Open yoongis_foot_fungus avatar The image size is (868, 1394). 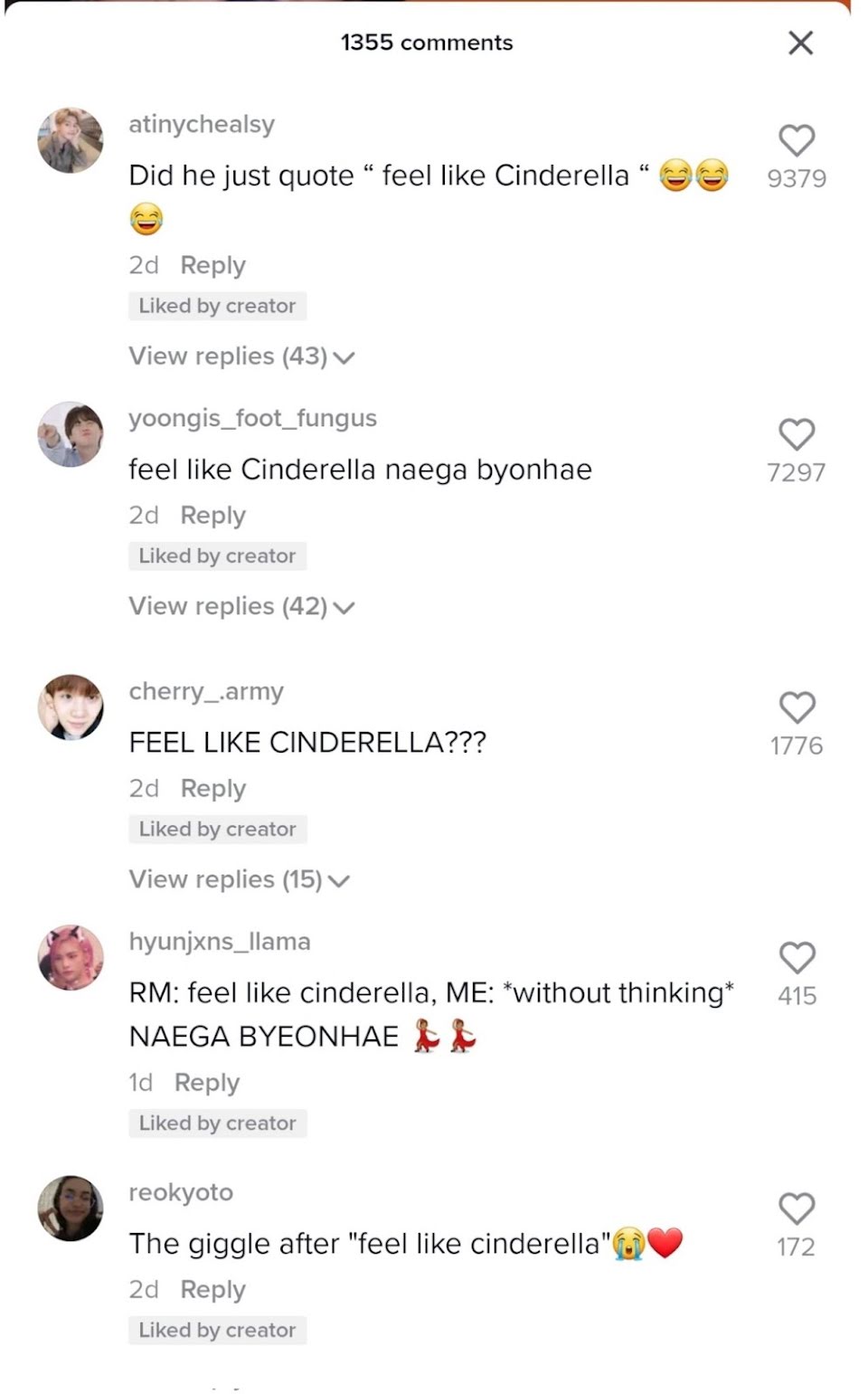click(x=71, y=434)
